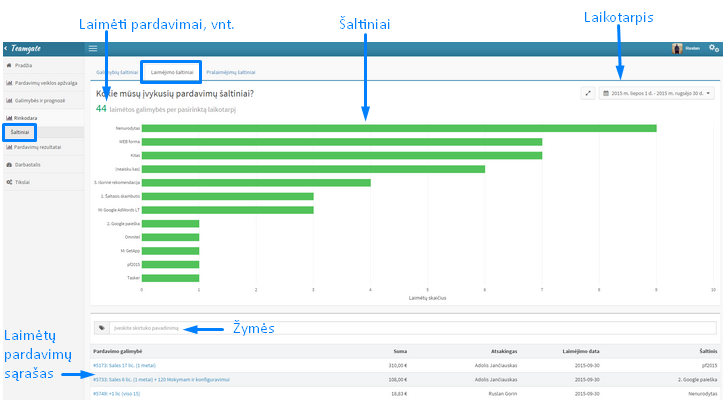
Task: Click the user avatar picture
Action: pos(677,48)
